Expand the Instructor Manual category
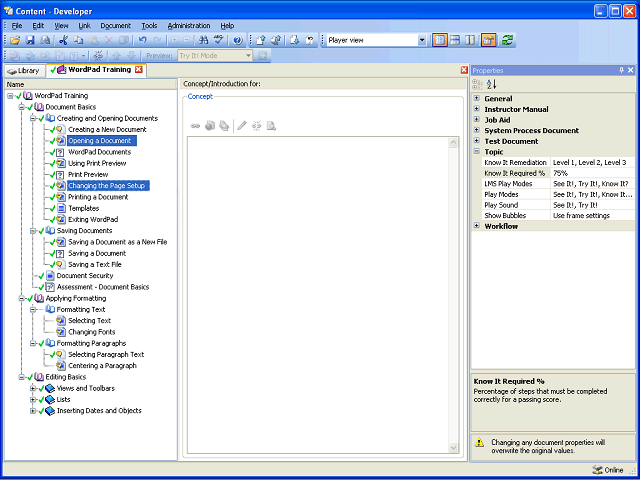 pyautogui.click(x=476, y=109)
